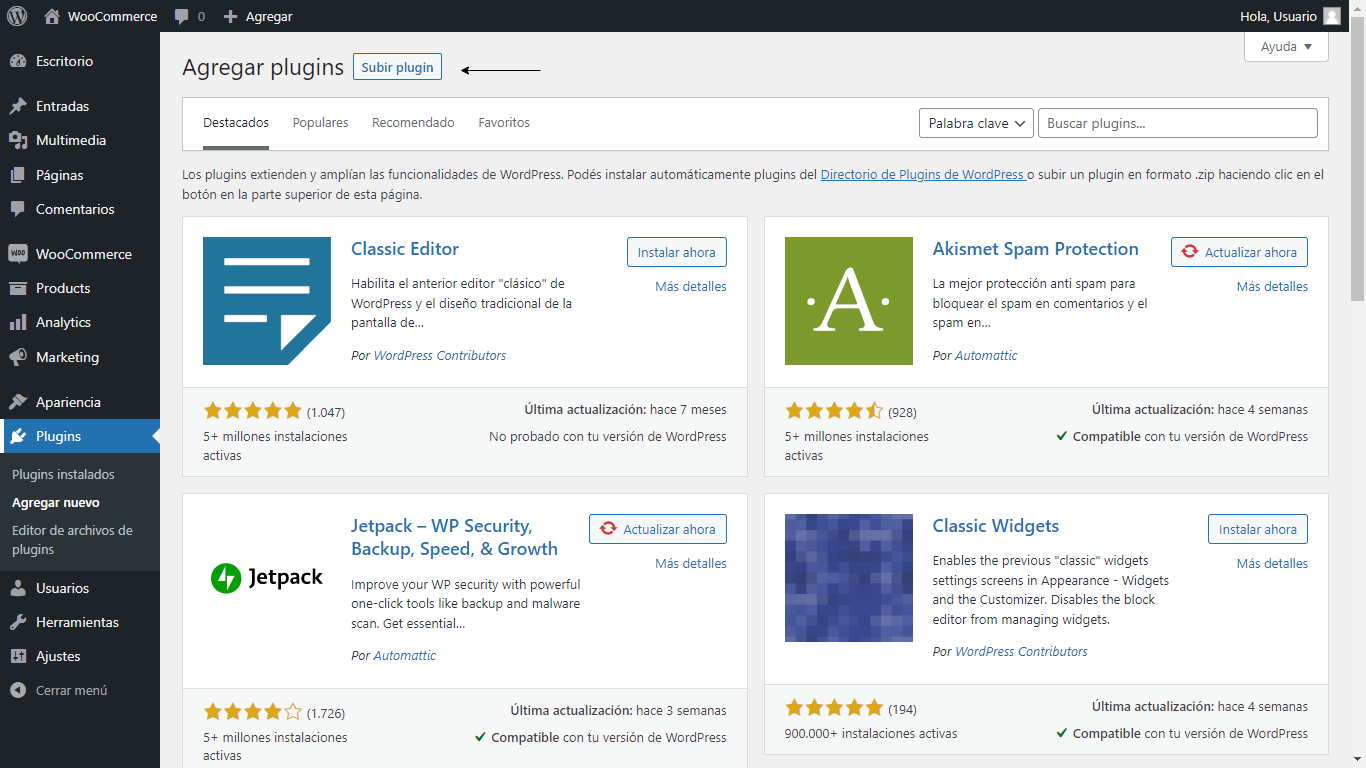
Task: Click the plus icon next to Agregar
Action: click(231, 17)
